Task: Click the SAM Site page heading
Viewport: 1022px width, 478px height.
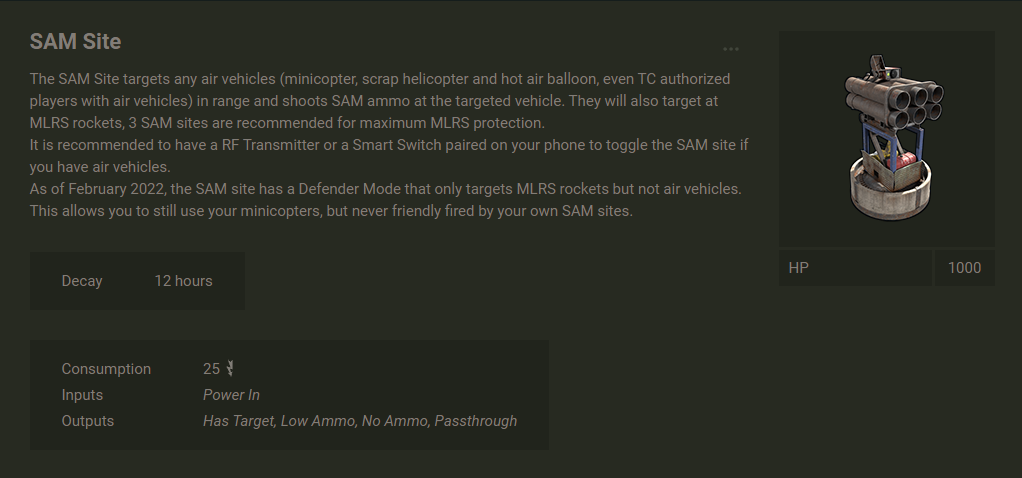Action: 75,42
